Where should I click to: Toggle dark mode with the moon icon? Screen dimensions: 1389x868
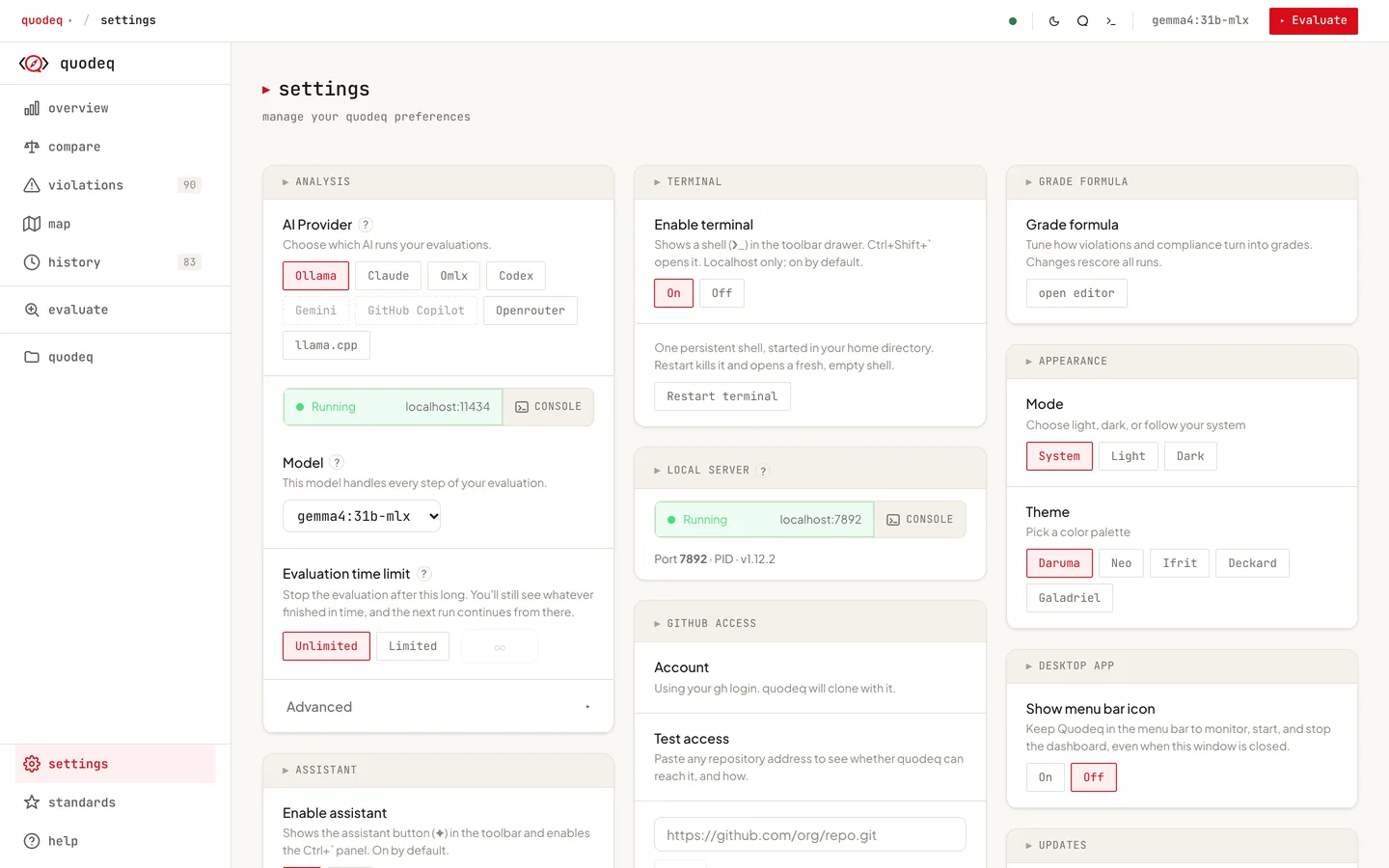(x=1054, y=20)
